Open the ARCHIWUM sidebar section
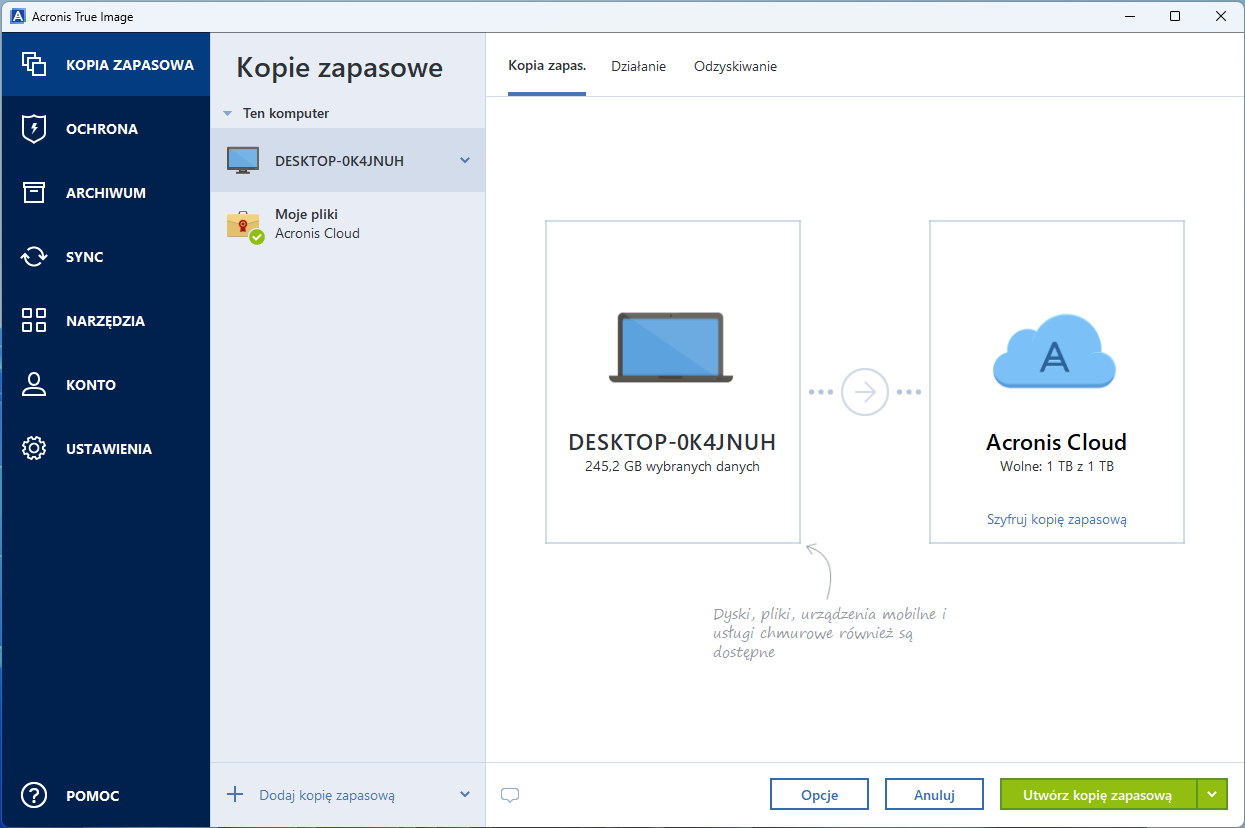The height and width of the screenshot is (828, 1245). (x=106, y=193)
